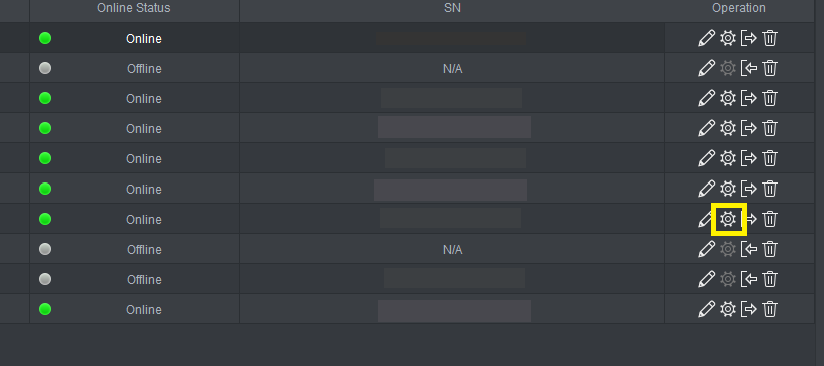Edit the device in the bottom row
The image size is (824, 366).
coord(706,309)
